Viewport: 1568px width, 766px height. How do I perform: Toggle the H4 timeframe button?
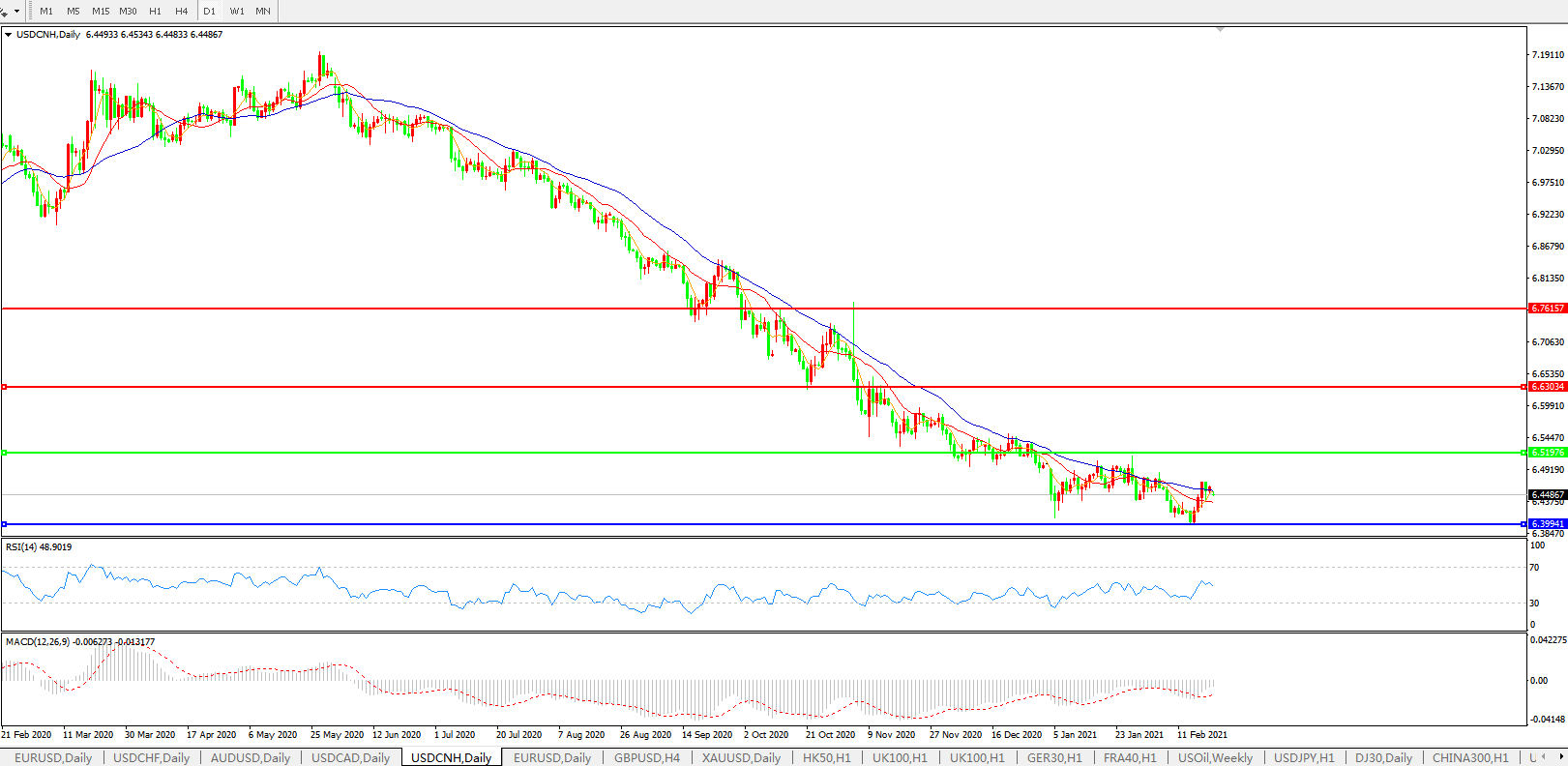point(182,12)
